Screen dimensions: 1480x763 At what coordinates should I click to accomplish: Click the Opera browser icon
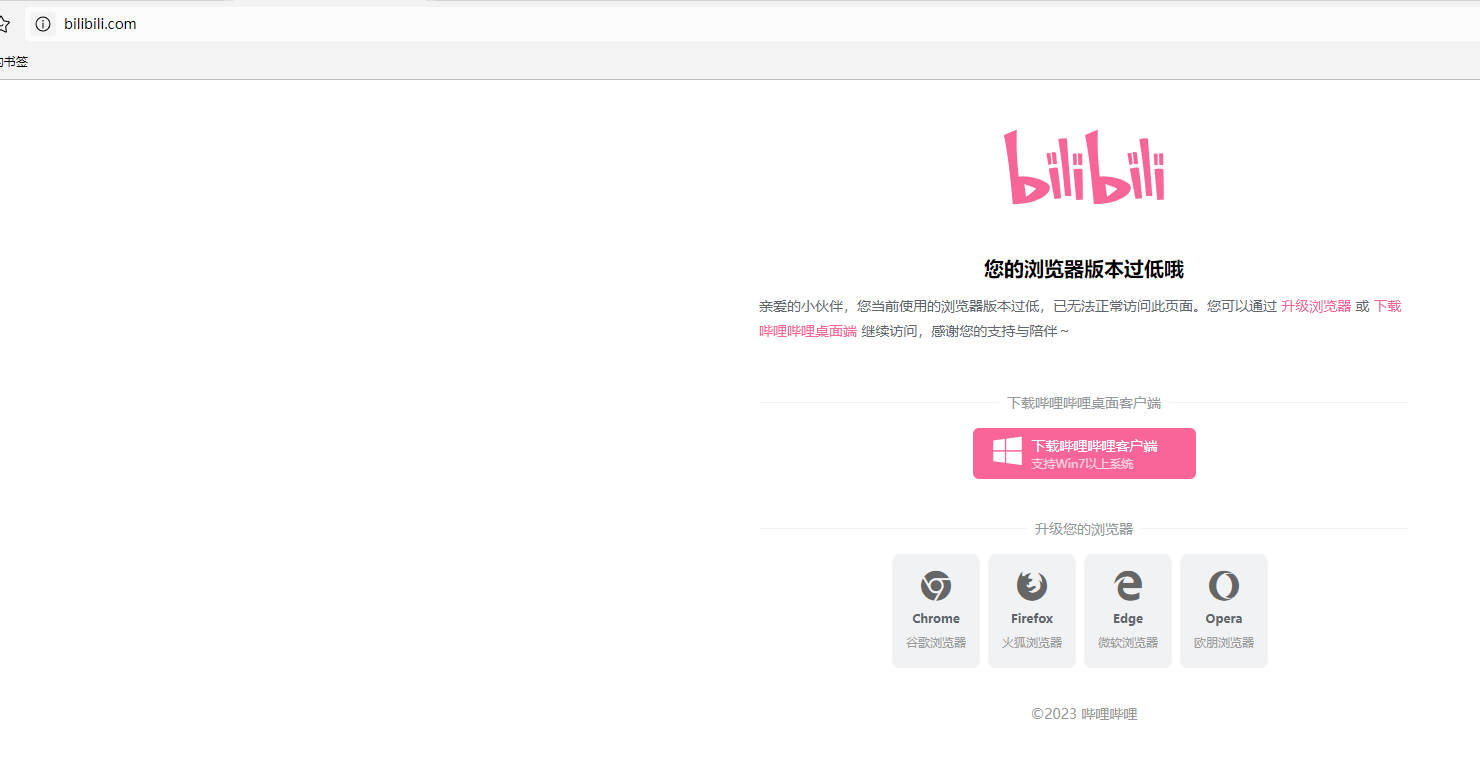coord(1224,586)
